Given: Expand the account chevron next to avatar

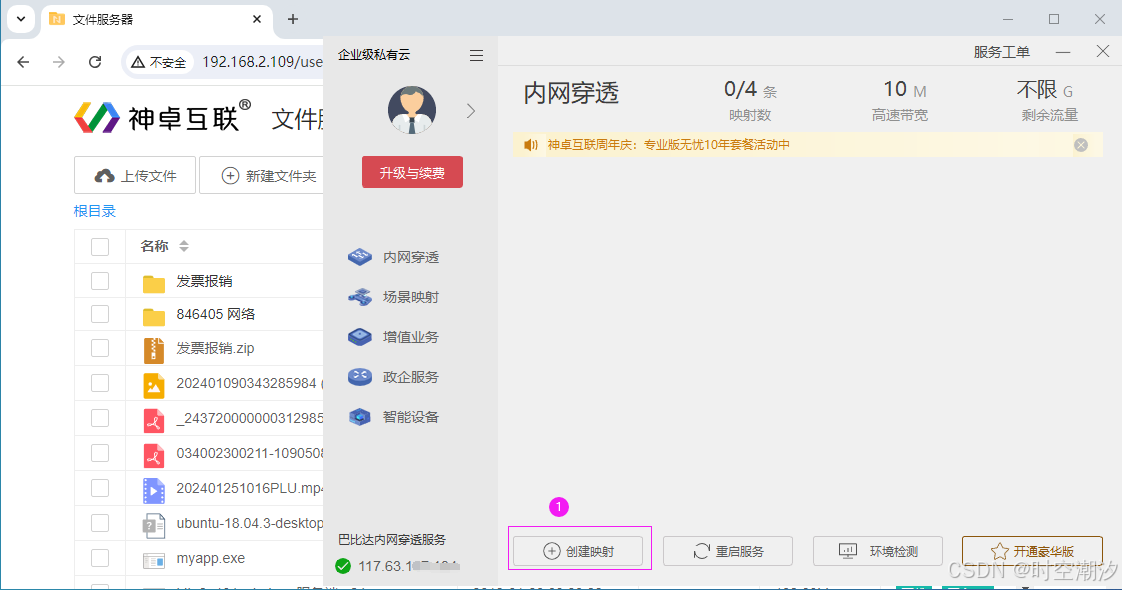Looking at the screenshot, I should (x=471, y=111).
